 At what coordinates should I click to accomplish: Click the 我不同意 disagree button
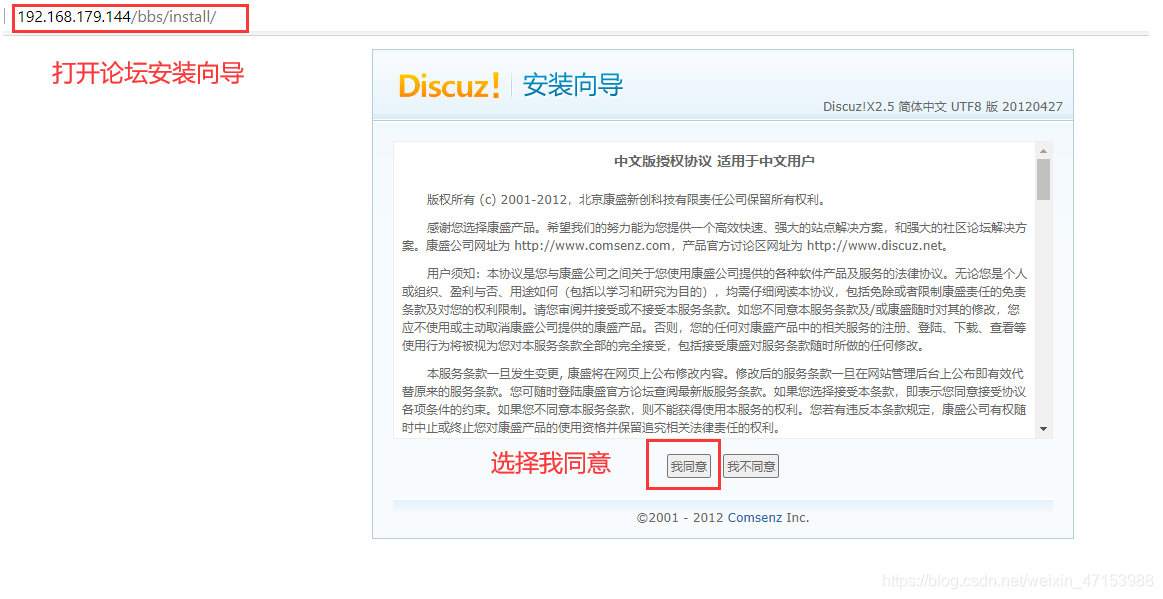point(751,466)
